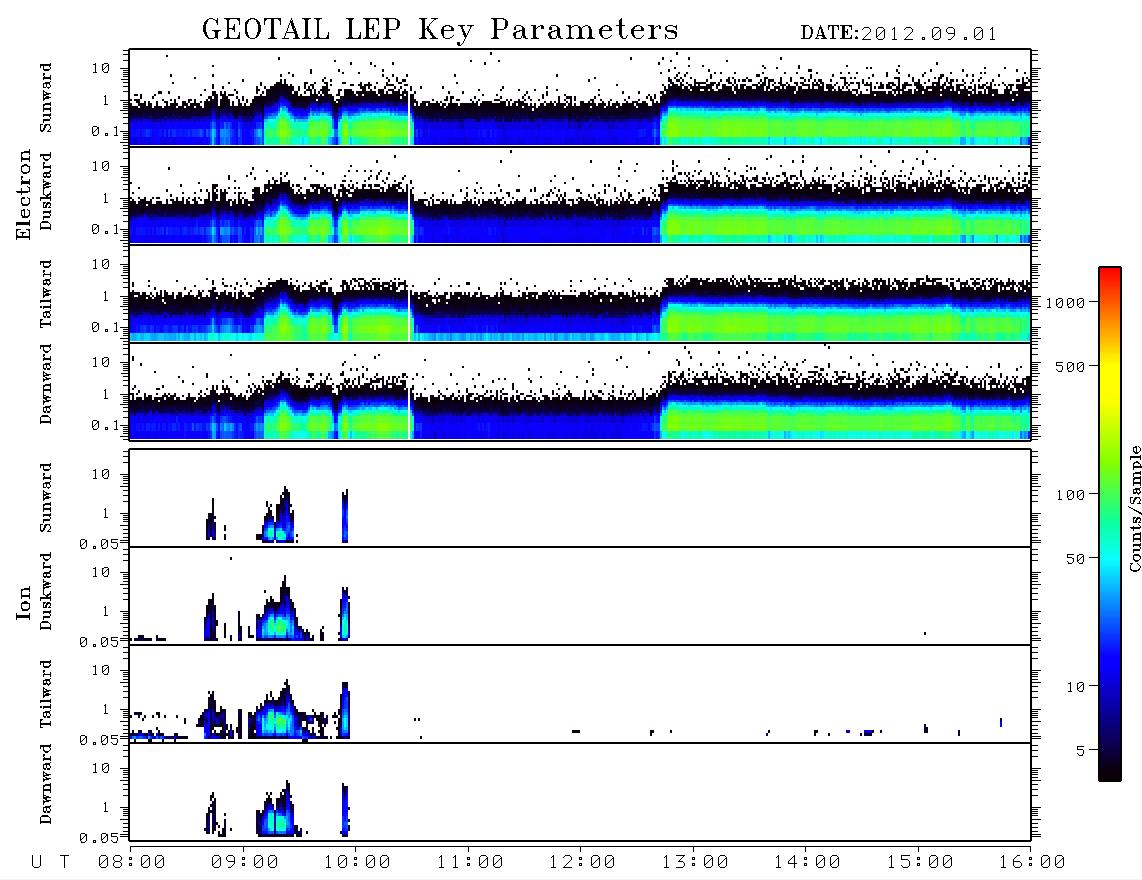1142x880 pixels.
Task: Click the vertical 'Ion' group label
Action: tap(23, 602)
